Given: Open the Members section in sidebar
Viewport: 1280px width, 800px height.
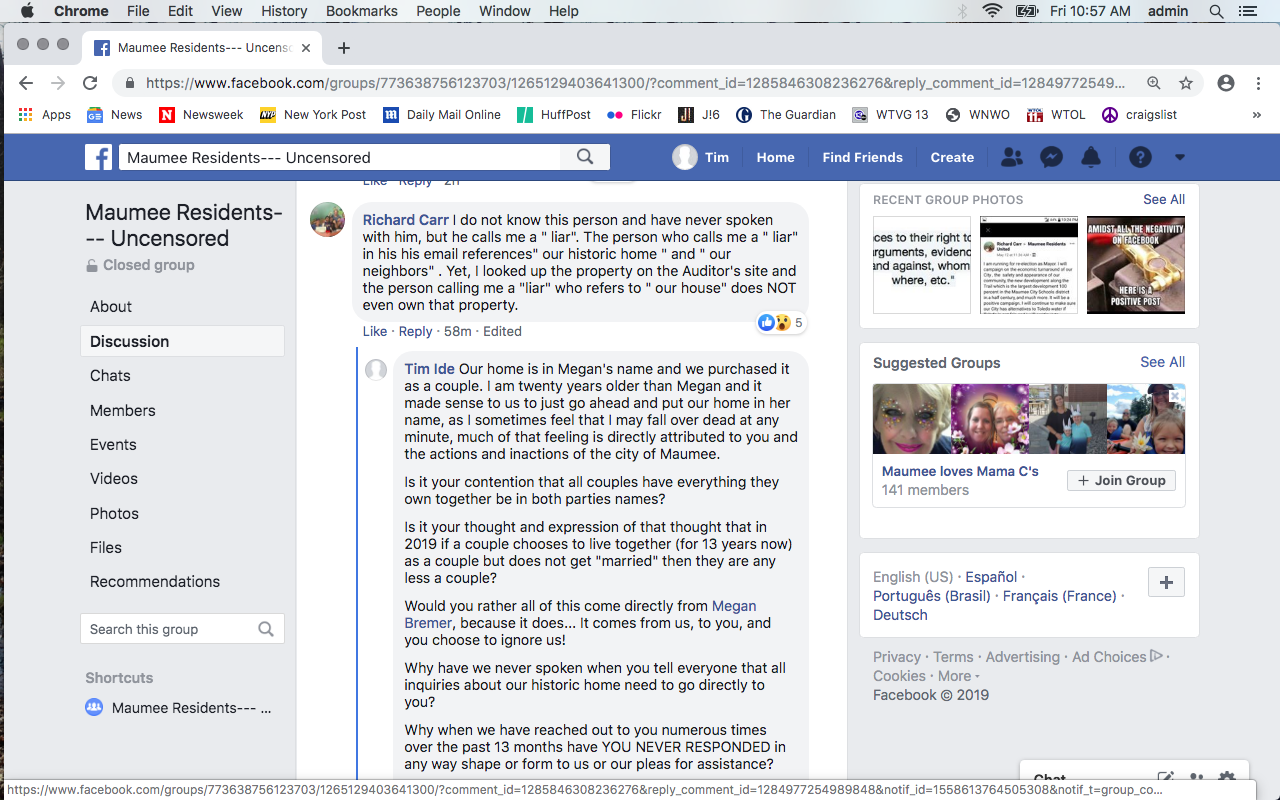Looking at the screenshot, I should [122, 410].
